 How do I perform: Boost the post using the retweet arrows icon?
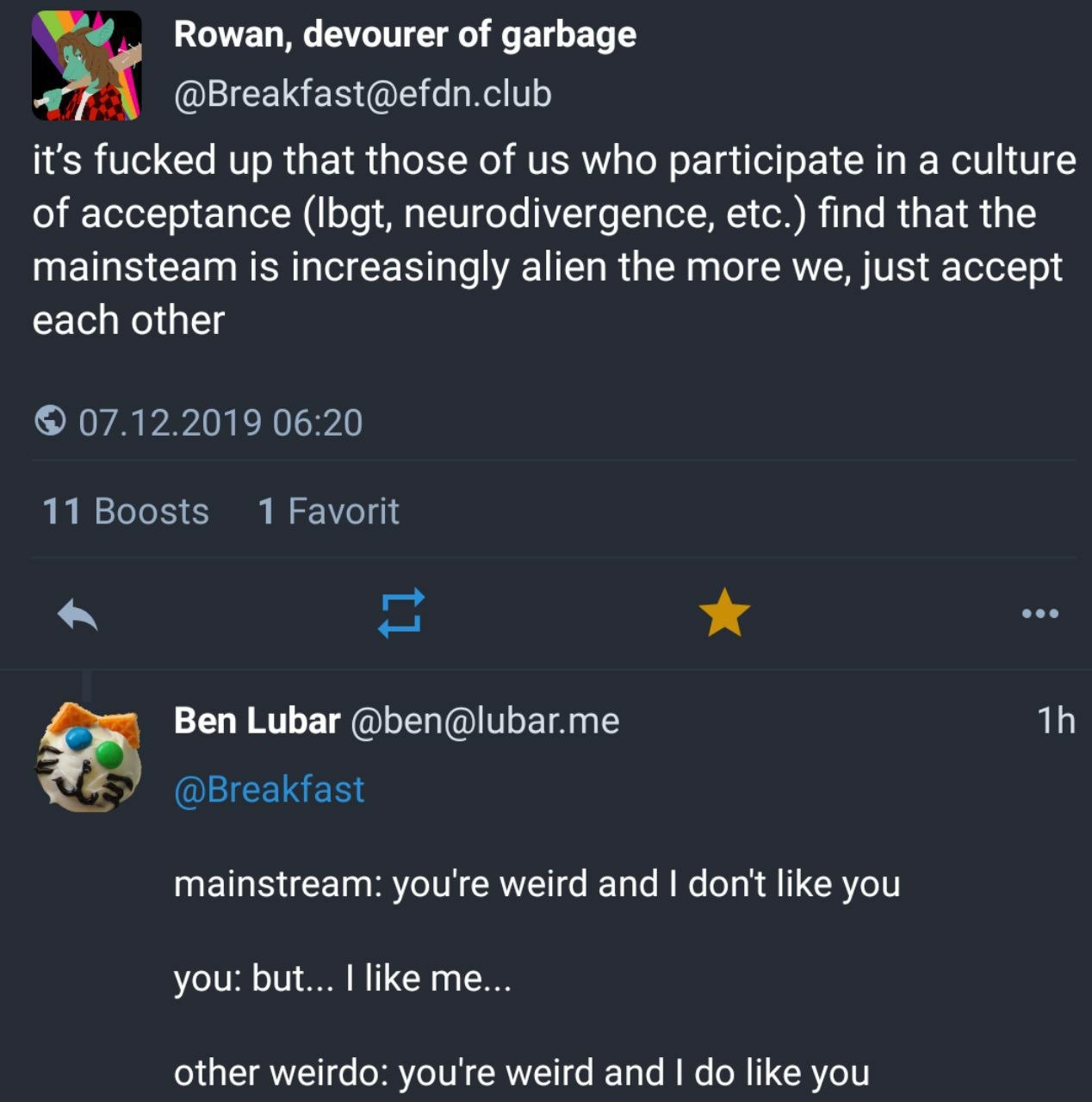[x=401, y=613]
